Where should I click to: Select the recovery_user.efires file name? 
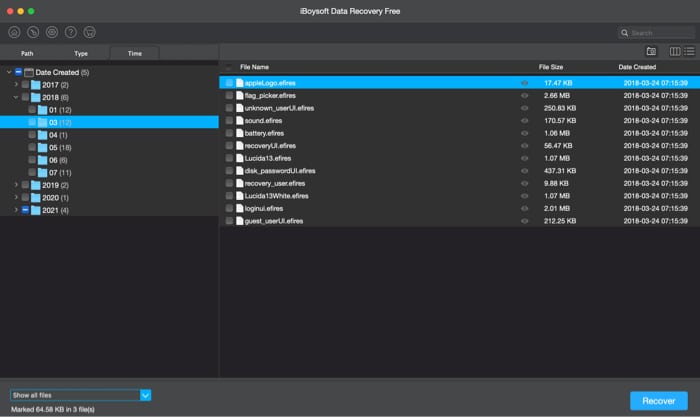[x=275, y=183]
